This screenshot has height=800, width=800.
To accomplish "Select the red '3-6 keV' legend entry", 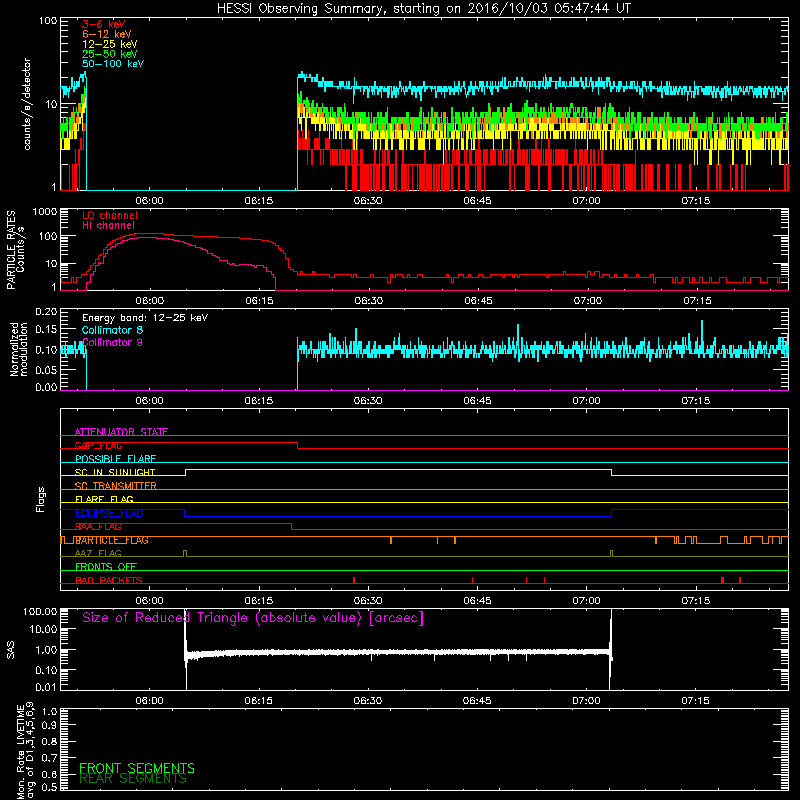I will pos(104,24).
